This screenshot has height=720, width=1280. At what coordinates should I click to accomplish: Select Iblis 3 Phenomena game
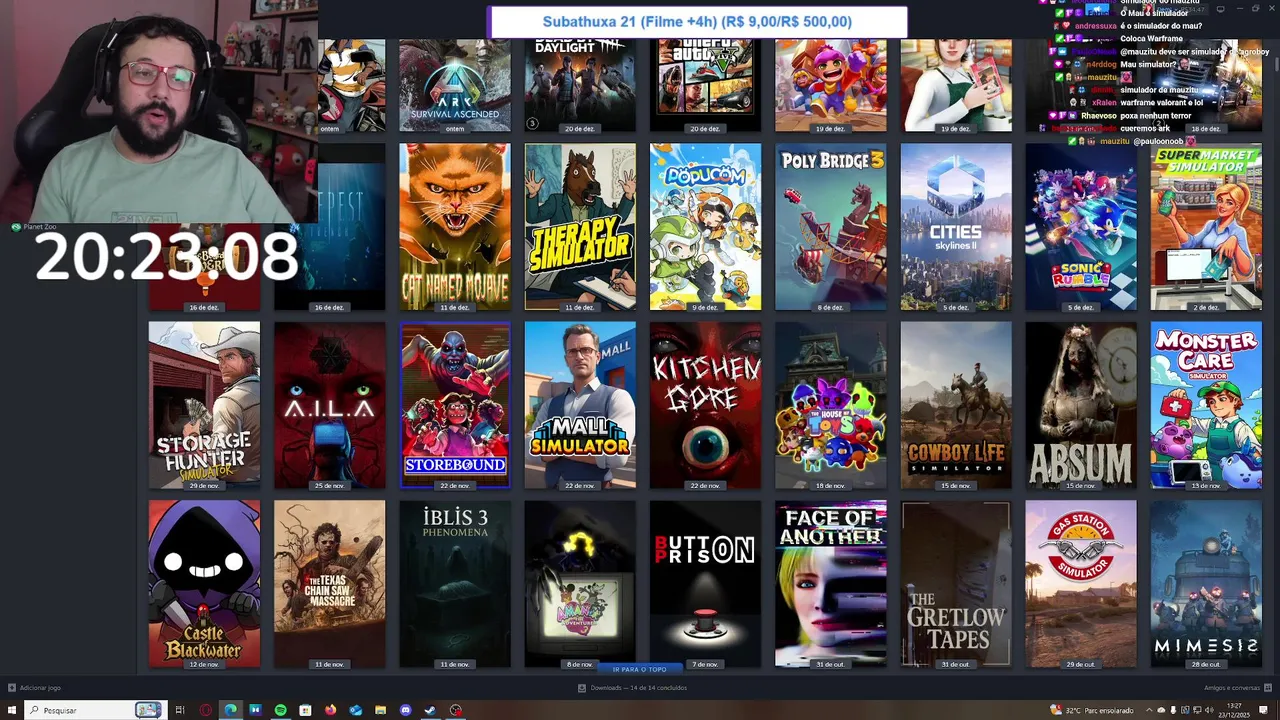(455, 584)
